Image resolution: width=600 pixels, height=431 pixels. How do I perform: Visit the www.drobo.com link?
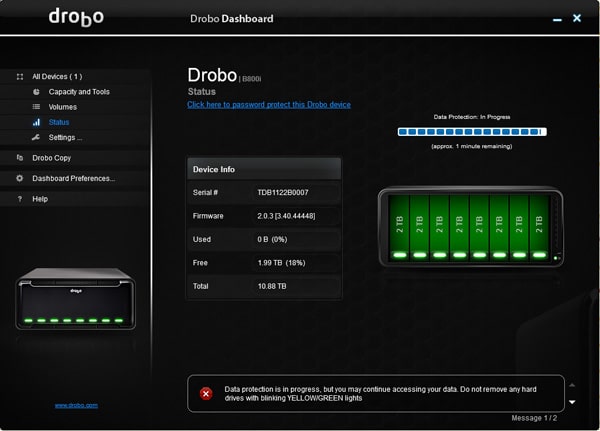pos(76,405)
